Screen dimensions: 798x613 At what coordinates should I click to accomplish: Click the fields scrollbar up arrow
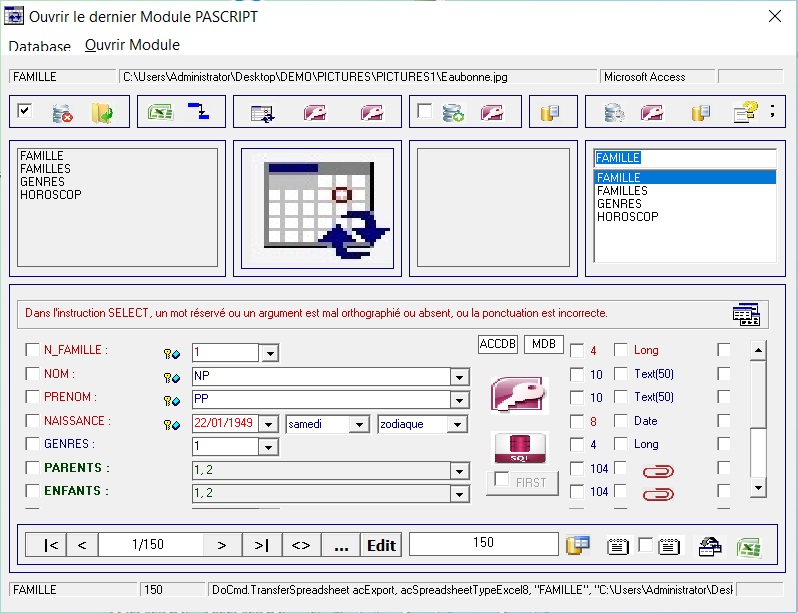758,350
